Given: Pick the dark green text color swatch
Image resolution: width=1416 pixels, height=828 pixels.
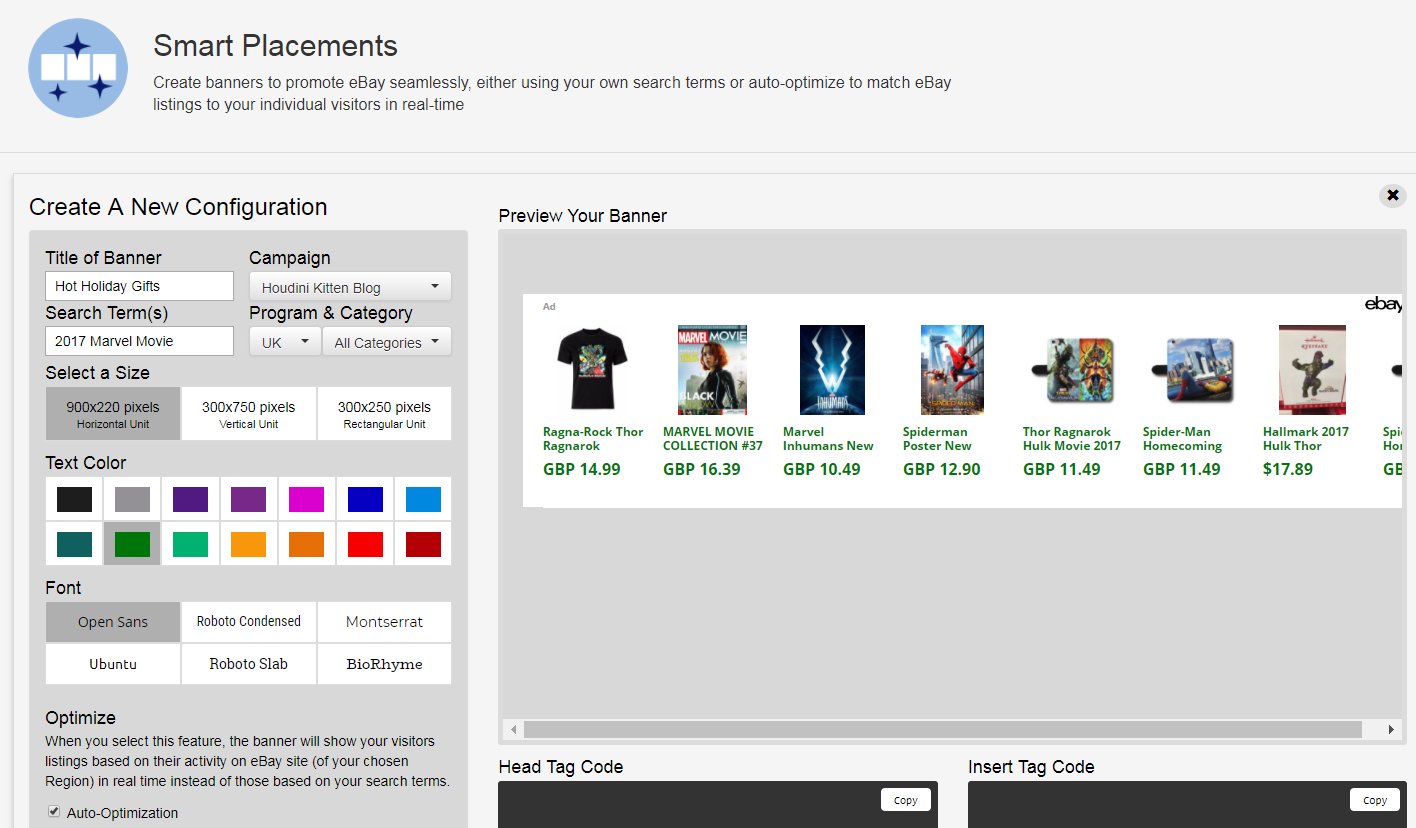Looking at the screenshot, I should 132,544.
